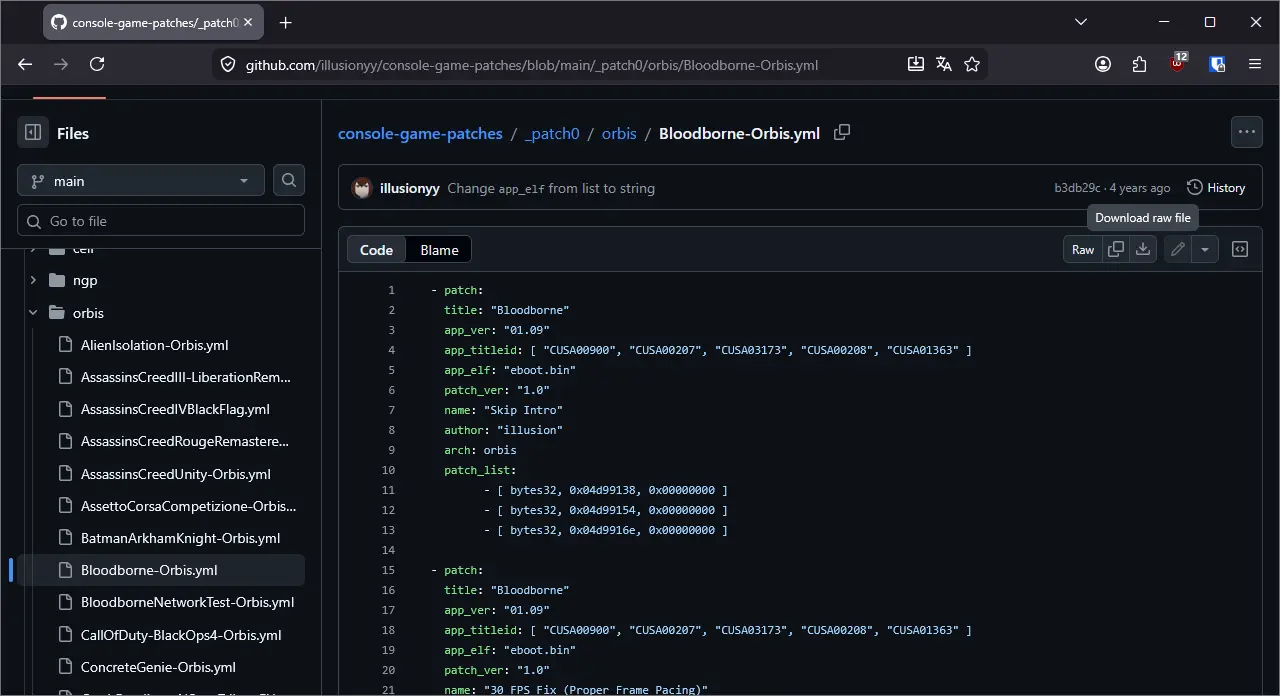Open the more file actions menu

1246,132
